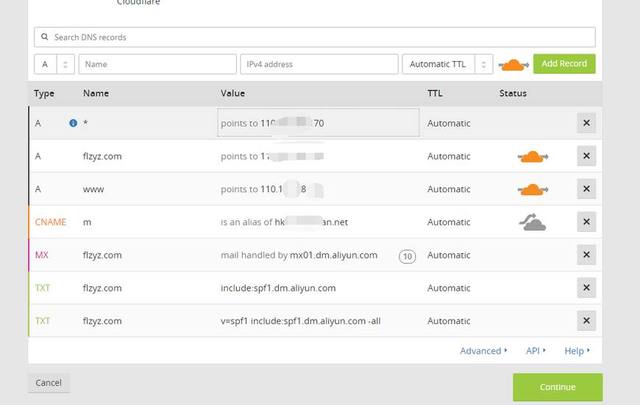
Task: Delete the v=spf1 TXT record
Action: 586,321
